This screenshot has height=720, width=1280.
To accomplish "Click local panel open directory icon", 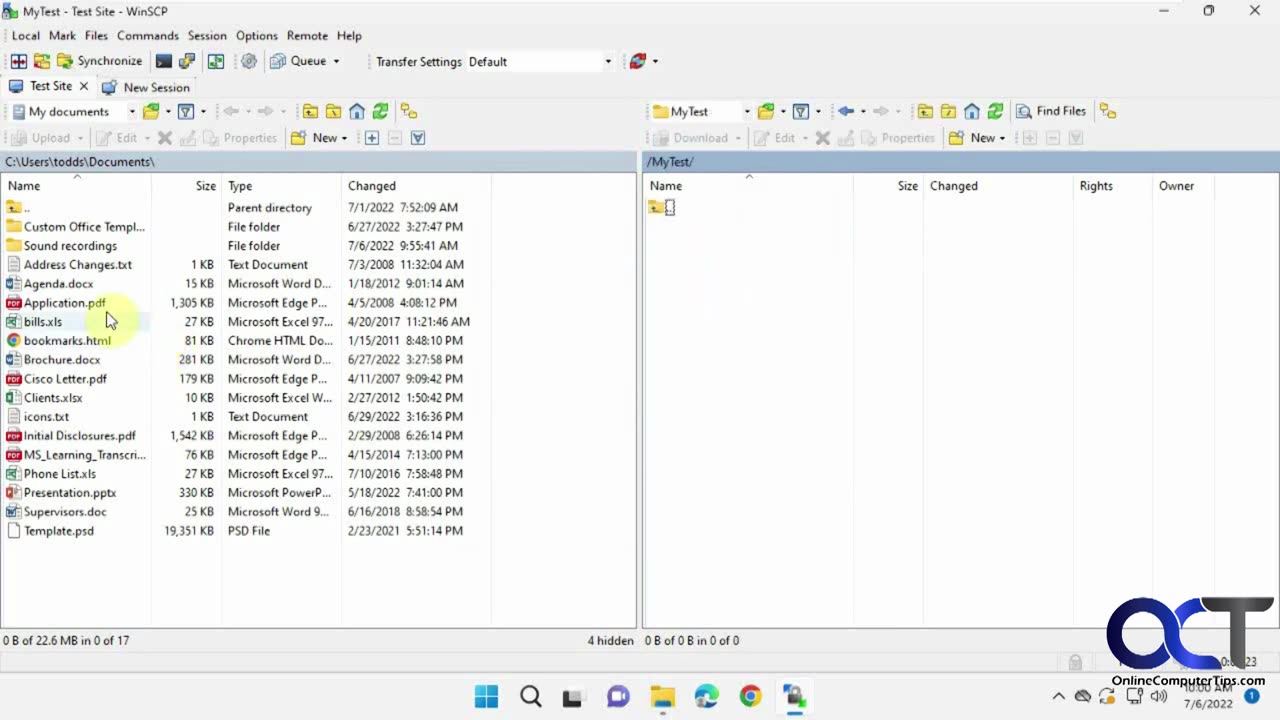I will click(x=151, y=111).
